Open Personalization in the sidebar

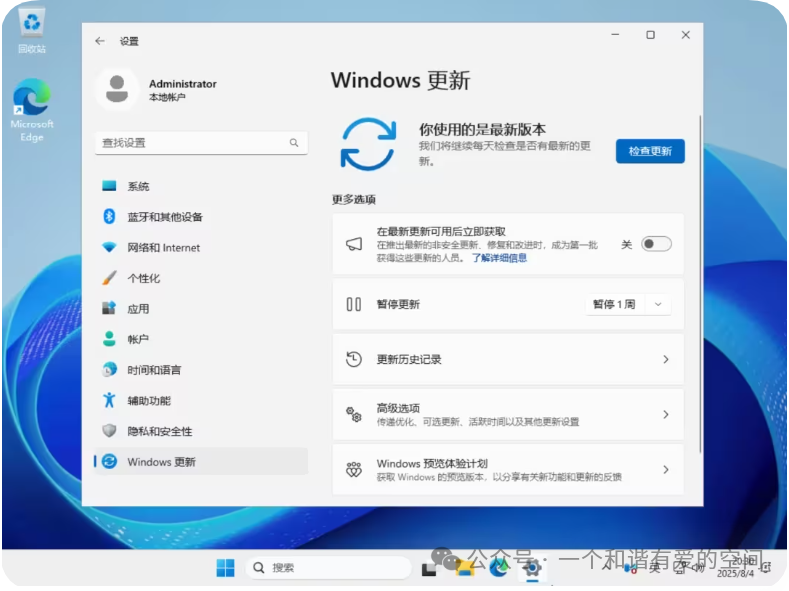(143, 278)
